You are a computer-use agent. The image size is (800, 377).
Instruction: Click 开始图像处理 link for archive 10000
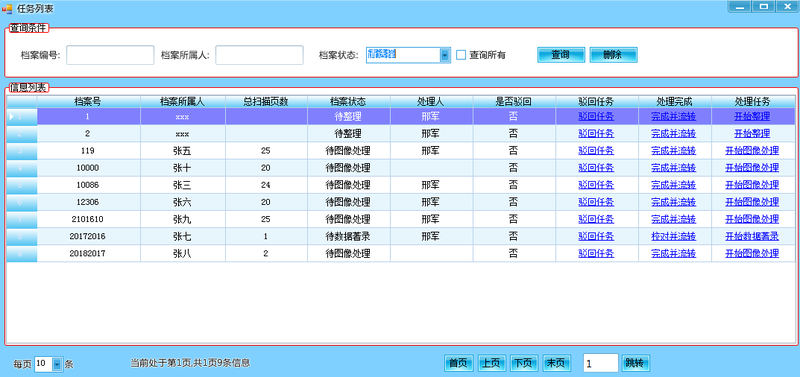click(752, 168)
